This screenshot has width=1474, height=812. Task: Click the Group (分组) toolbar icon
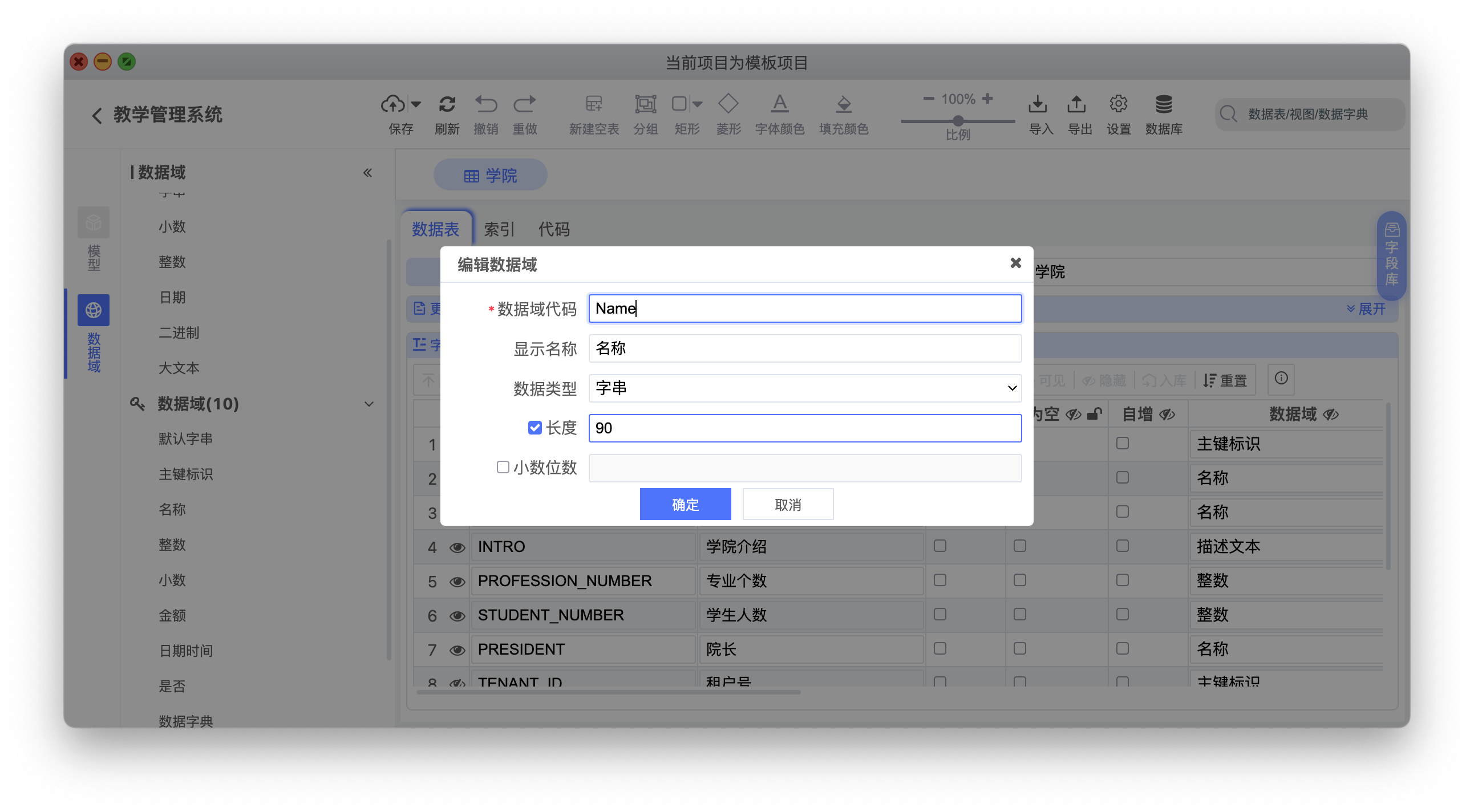[646, 104]
